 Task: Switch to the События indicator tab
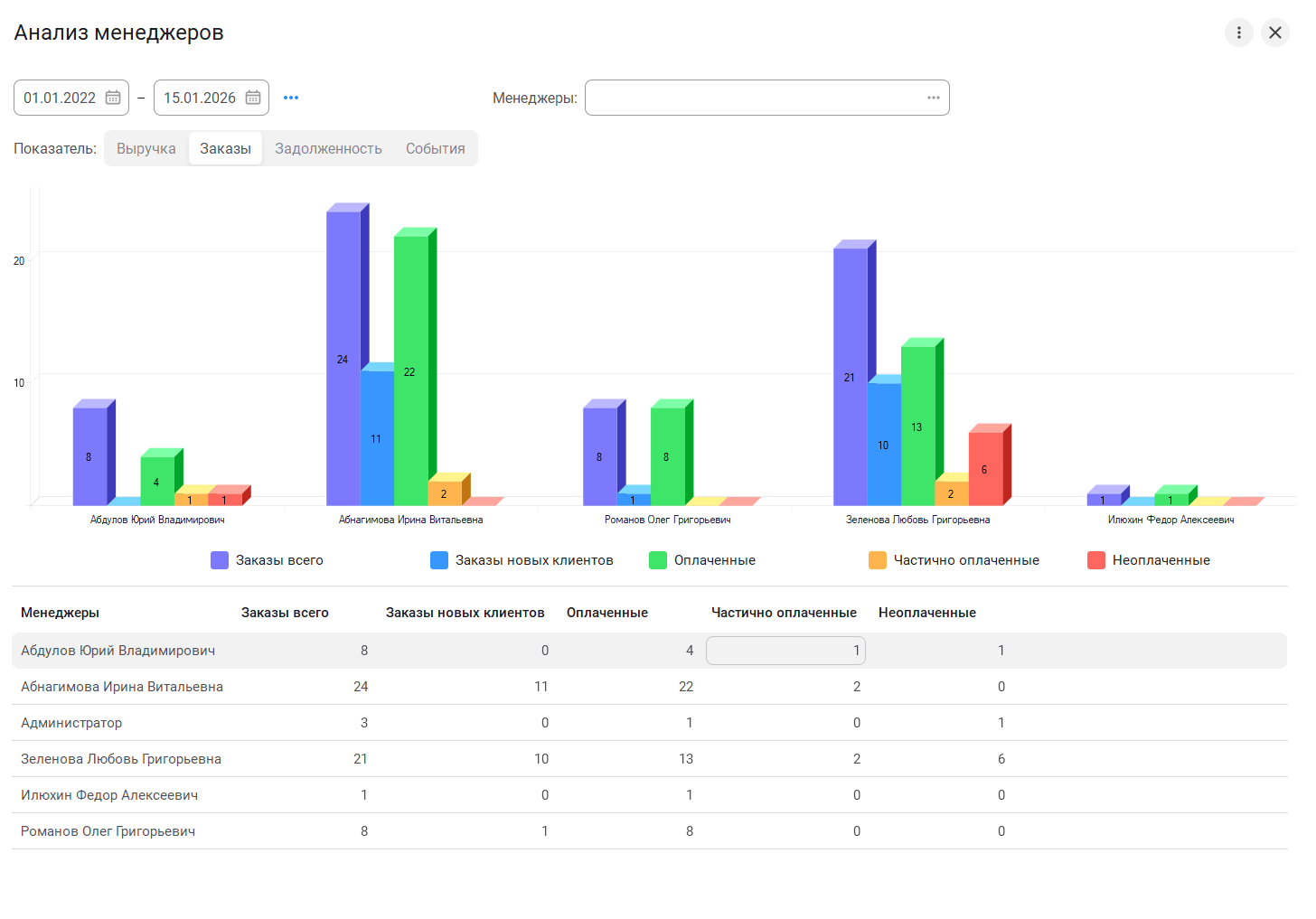point(435,148)
